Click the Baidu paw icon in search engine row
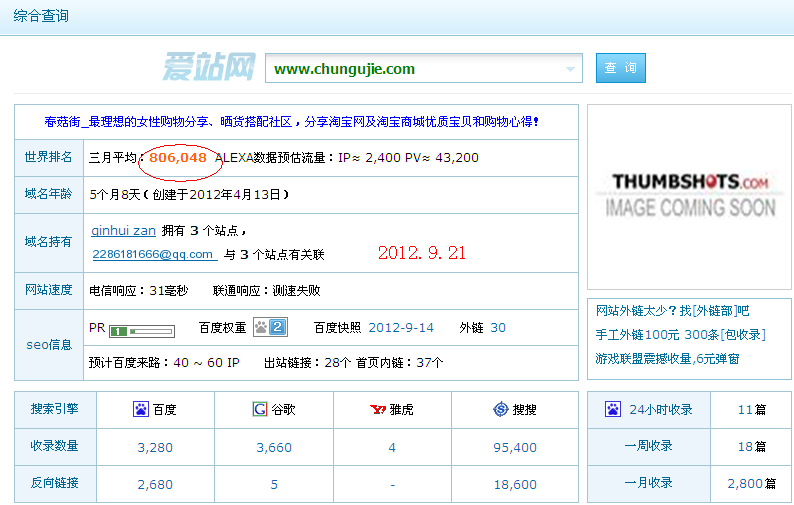Image resolution: width=794 pixels, height=505 pixels. click(141, 409)
